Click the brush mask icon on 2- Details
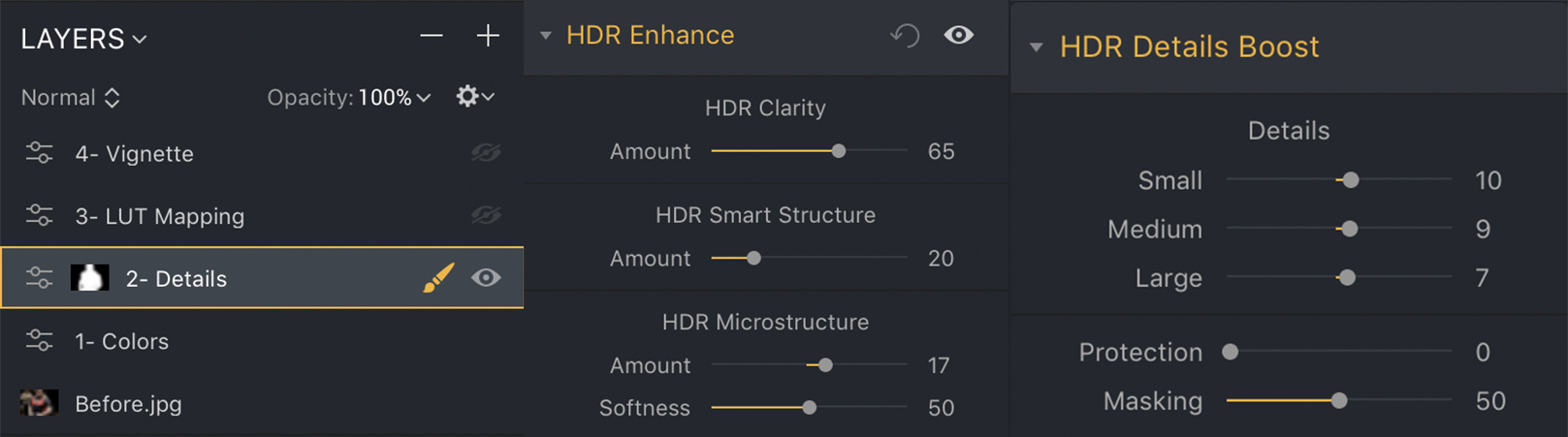The width and height of the screenshot is (1568, 437). tap(438, 278)
